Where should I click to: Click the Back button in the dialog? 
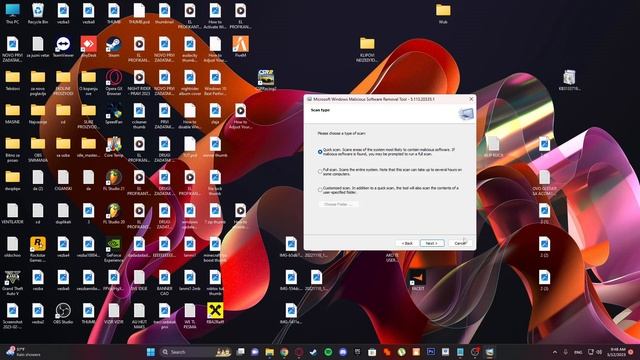coord(407,243)
